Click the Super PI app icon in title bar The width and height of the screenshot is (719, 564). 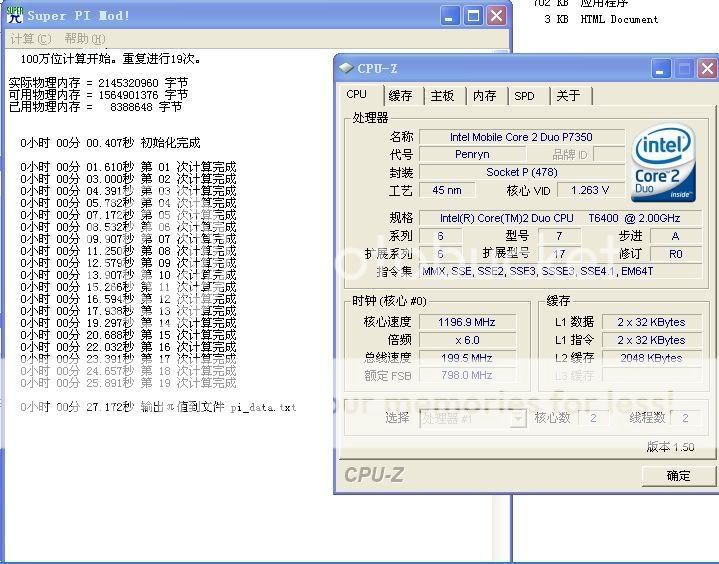15,15
